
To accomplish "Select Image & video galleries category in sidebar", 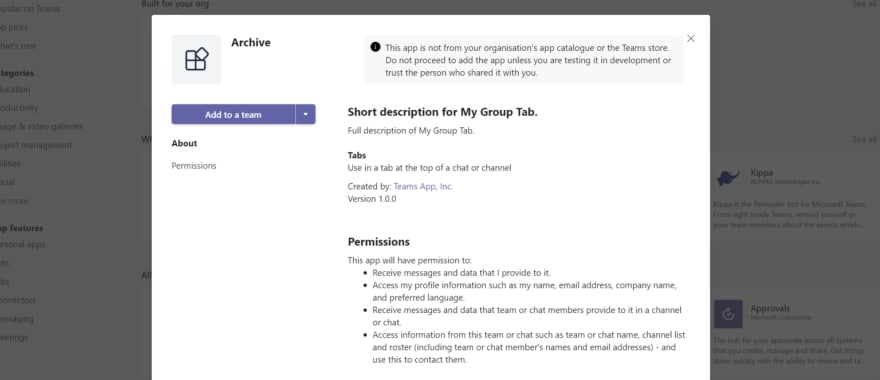I will (41, 126).
